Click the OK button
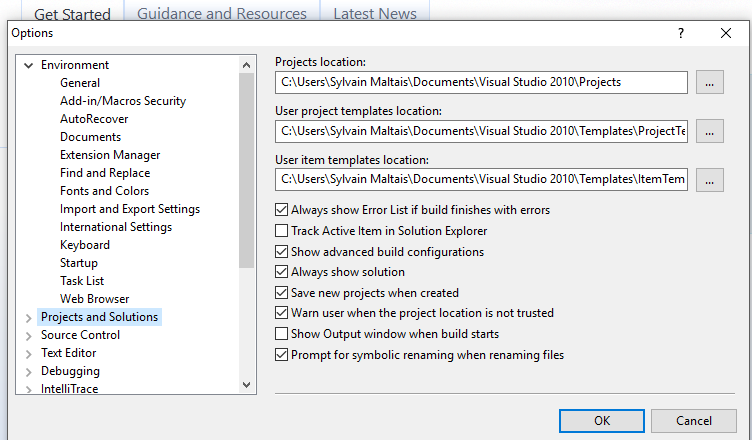This screenshot has height=440, width=752. tap(602, 421)
